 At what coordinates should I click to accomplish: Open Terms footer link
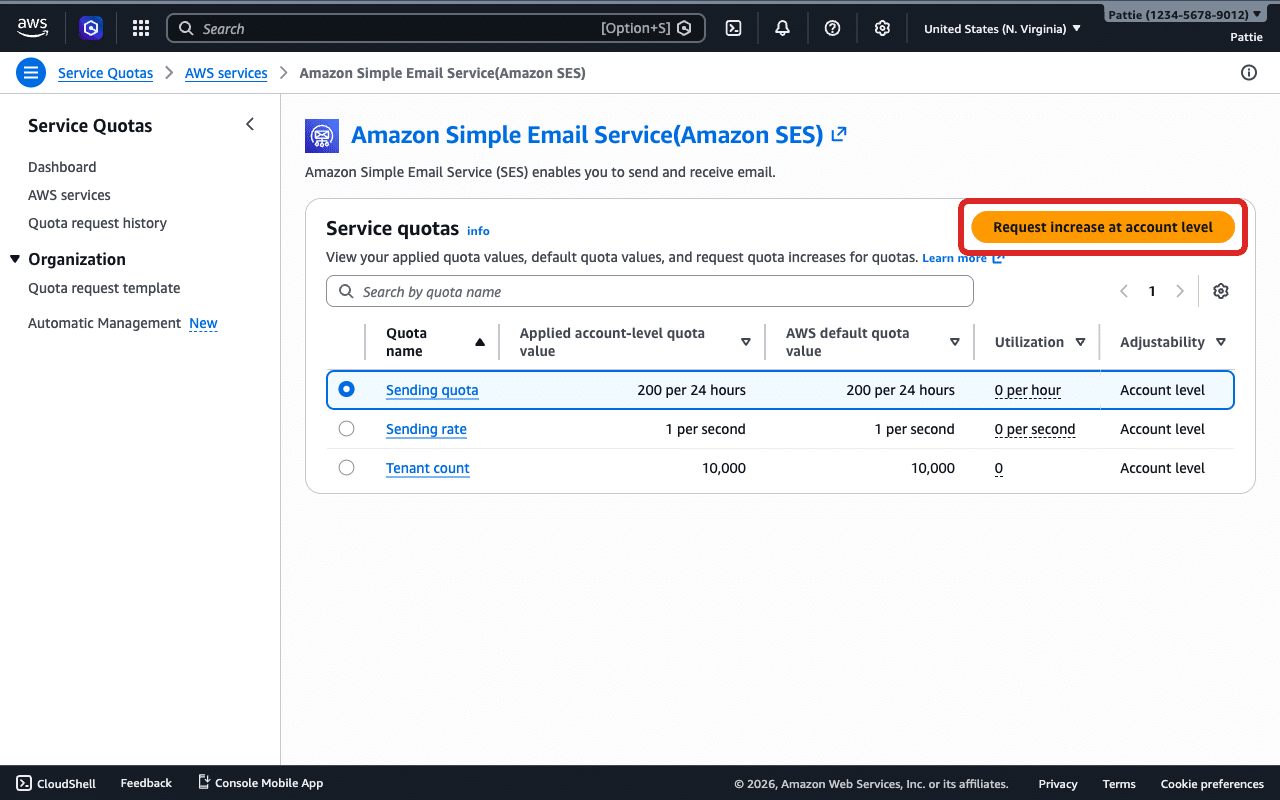[1119, 784]
